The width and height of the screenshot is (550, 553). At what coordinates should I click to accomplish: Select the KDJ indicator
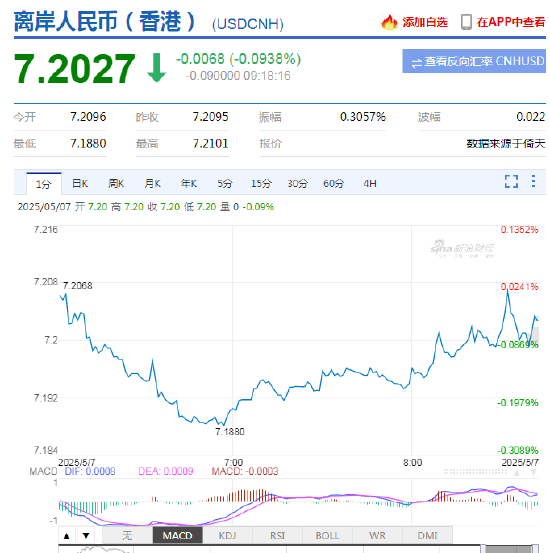[x=227, y=536]
